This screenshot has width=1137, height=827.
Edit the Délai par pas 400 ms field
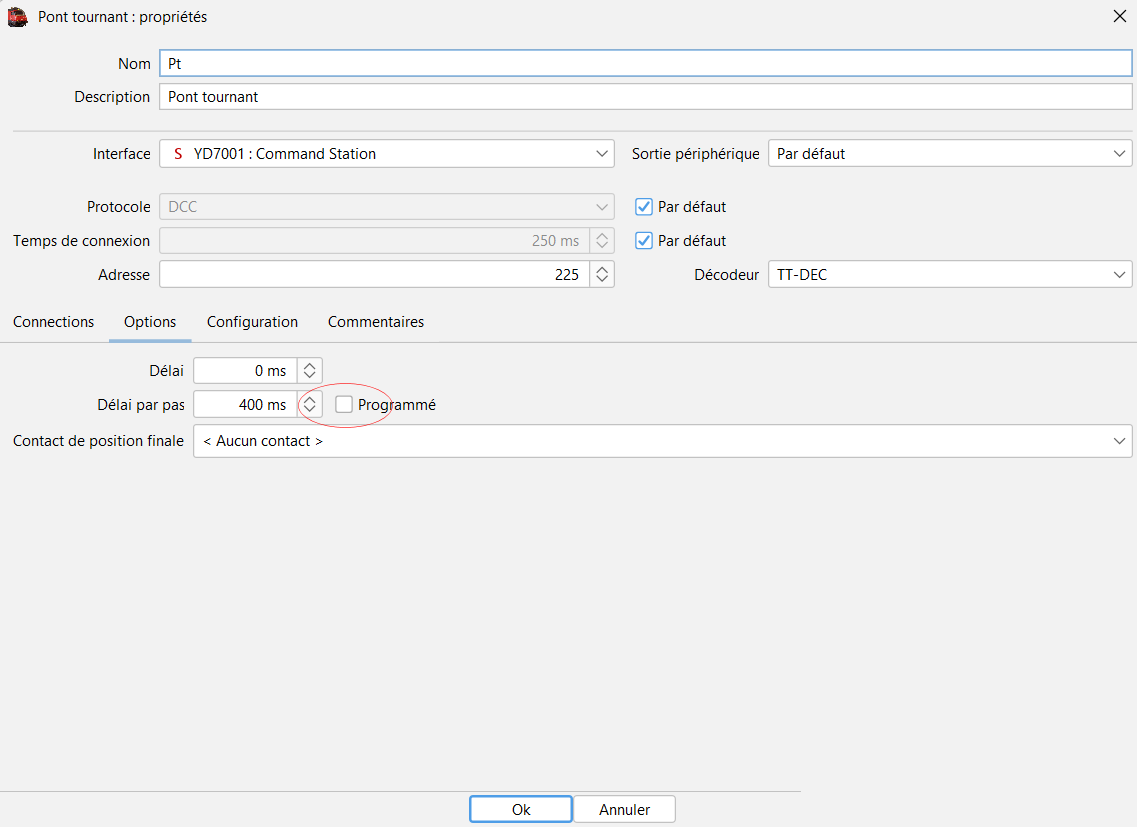[245, 405]
